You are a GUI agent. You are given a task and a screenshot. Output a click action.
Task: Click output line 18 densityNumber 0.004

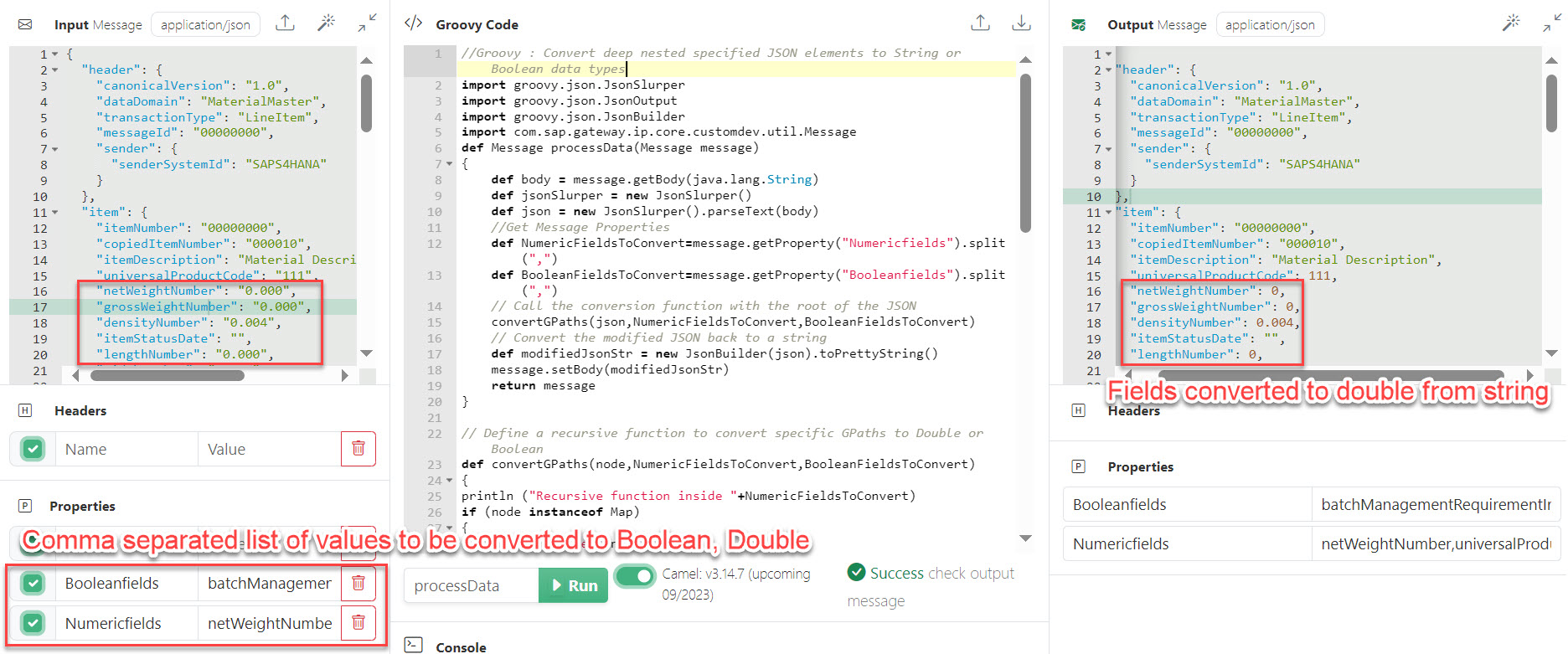click(x=1214, y=322)
